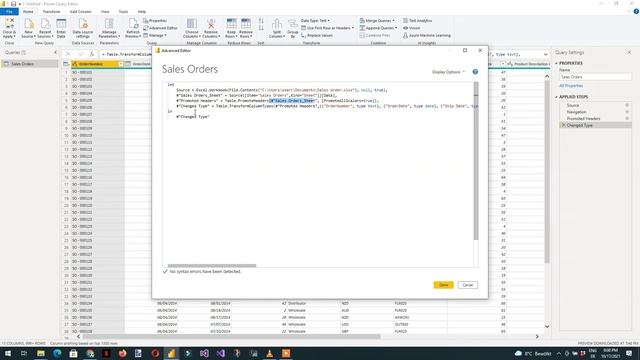The image size is (640, 360).
Task: Switch to the Help tab
Action: 142,11
